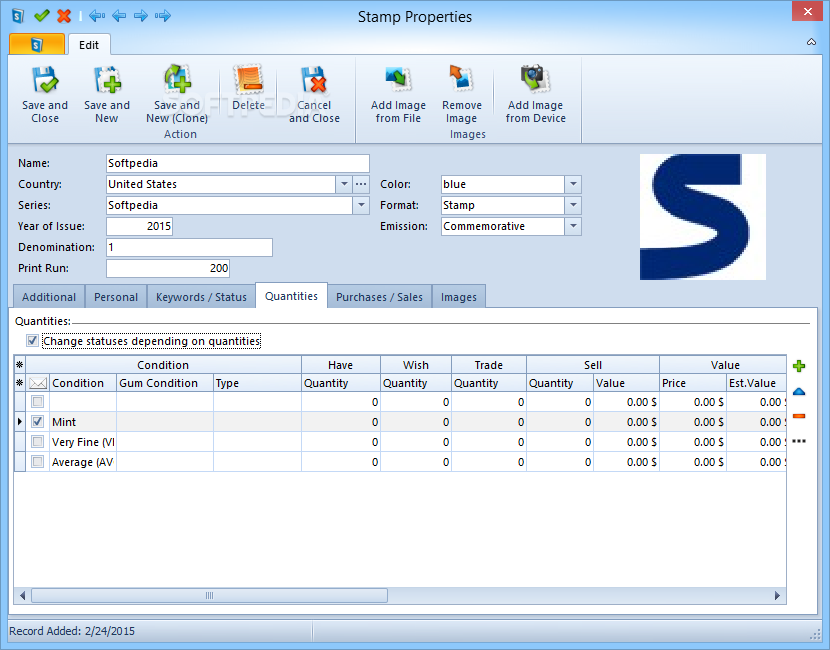The image size is (830, 650).
Task: Click Record Added status bar text
Action: (72, 631)
